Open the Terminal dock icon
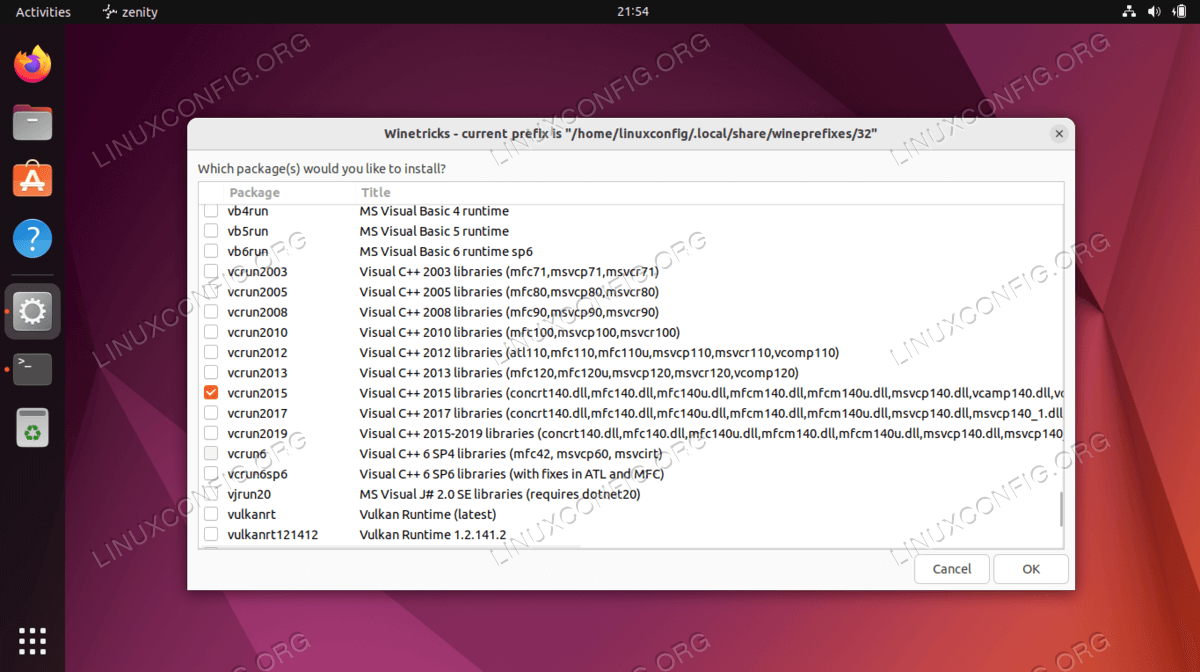The image size is (1200, 672). pyautogui.click(x=33, y=369)
